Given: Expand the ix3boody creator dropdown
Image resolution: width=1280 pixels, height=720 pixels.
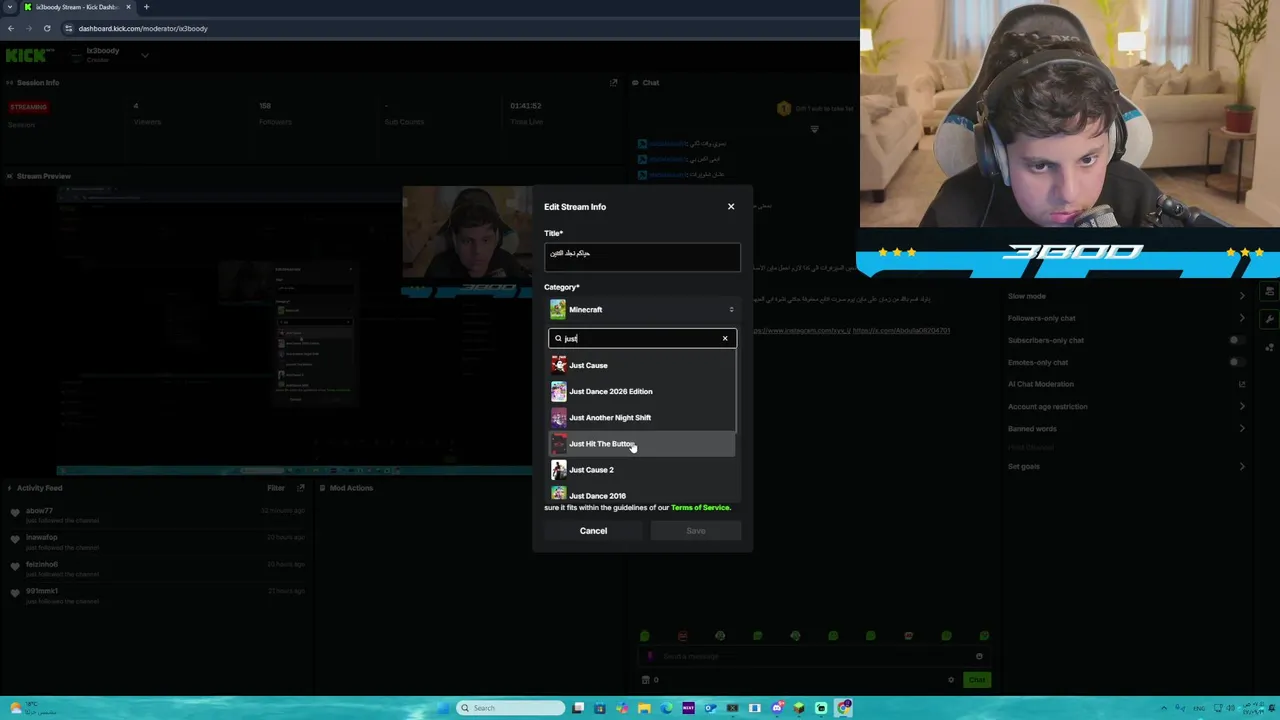Looking at the screenshot, I should coord(144,55).
